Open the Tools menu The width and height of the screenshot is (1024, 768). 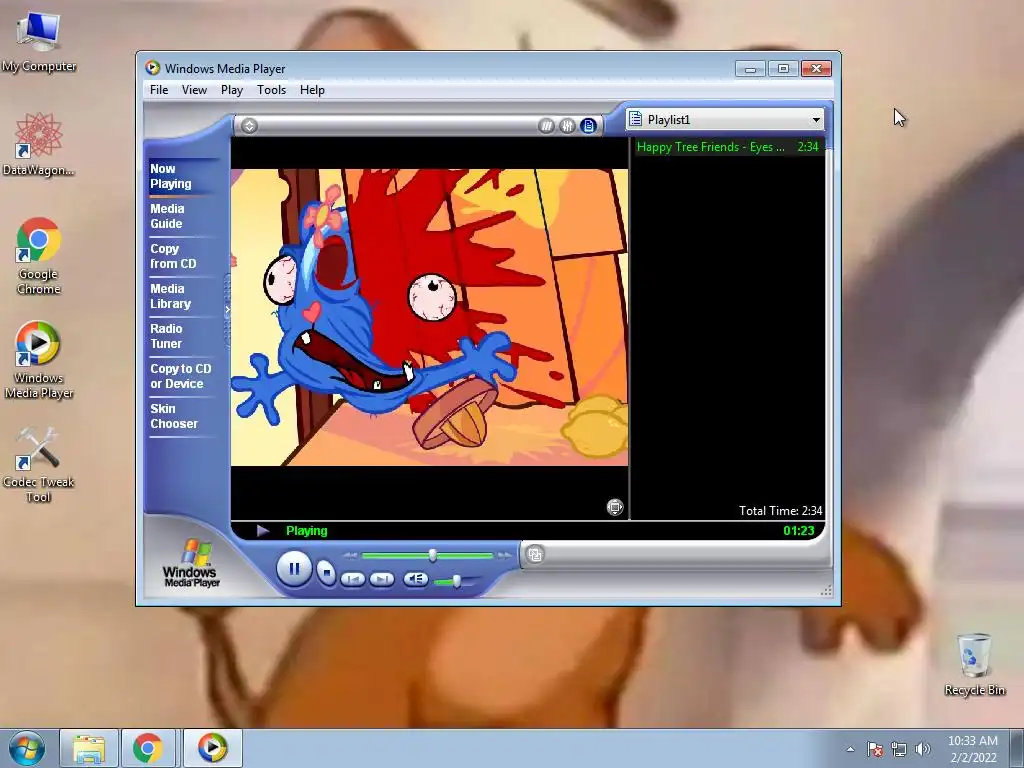click(x=271, y=90)
